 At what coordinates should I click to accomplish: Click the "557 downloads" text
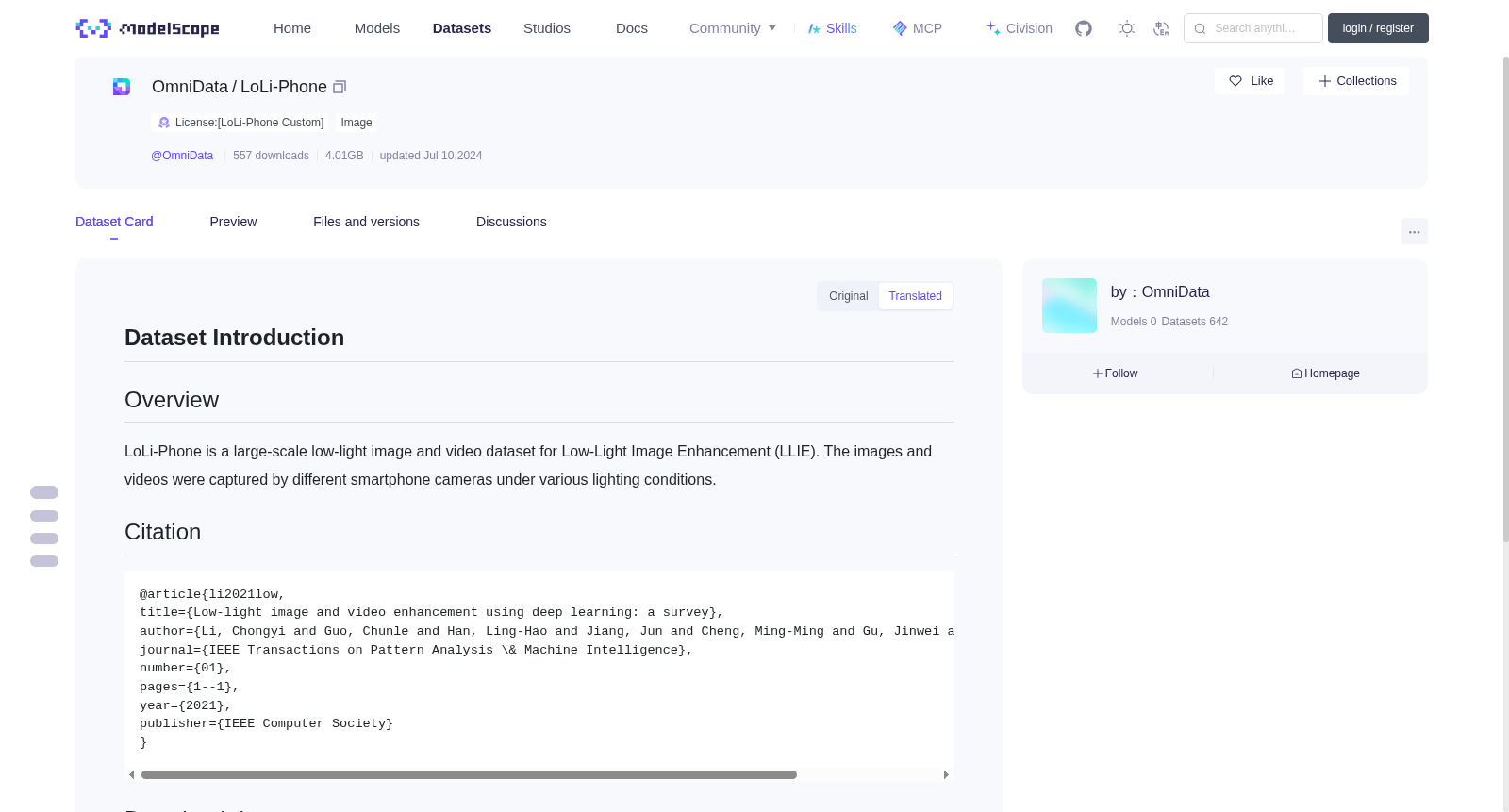[271, 156]
